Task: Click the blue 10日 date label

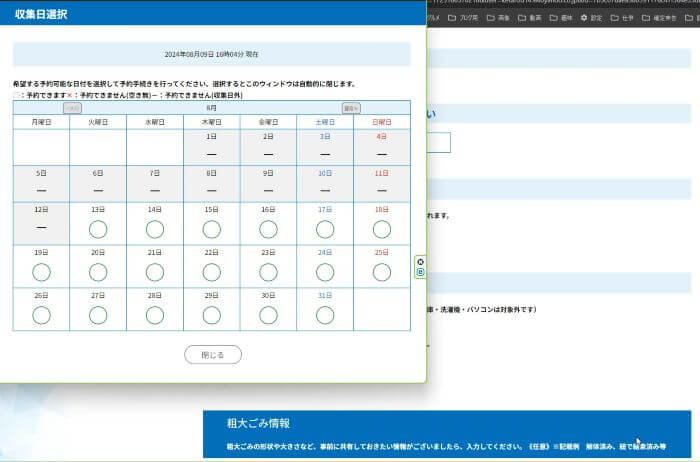Action: [325, 173]
